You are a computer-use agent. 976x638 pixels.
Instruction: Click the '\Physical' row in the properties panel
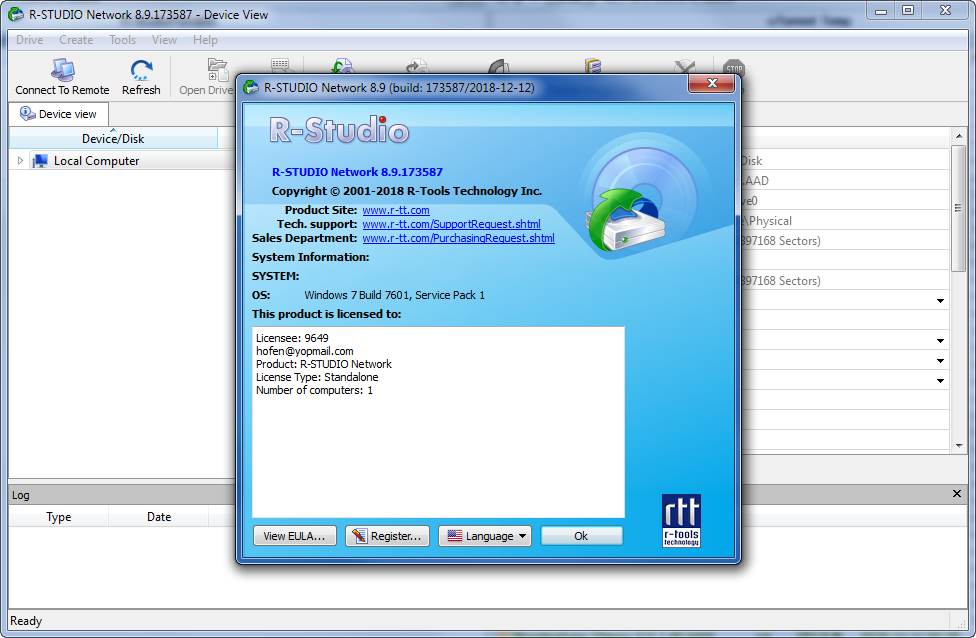pyautogui.click(x=845, y=221)
